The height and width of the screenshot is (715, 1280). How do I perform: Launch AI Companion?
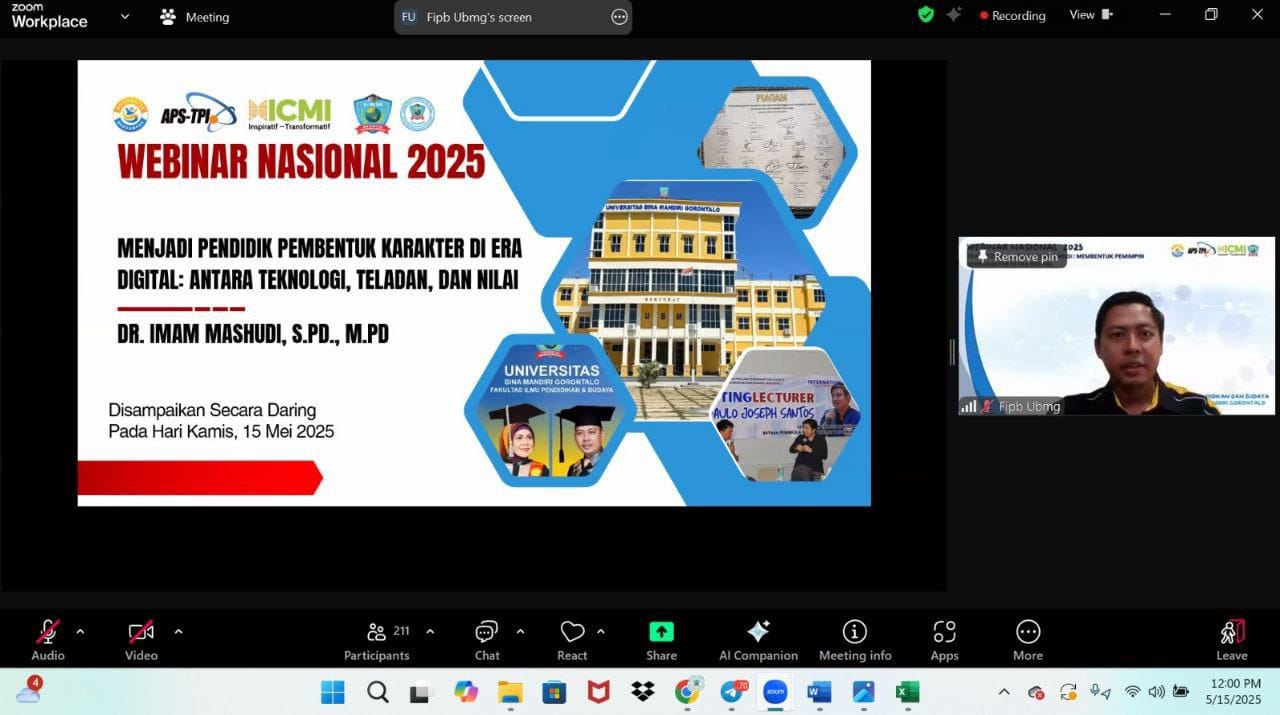(x=757, y=638)
